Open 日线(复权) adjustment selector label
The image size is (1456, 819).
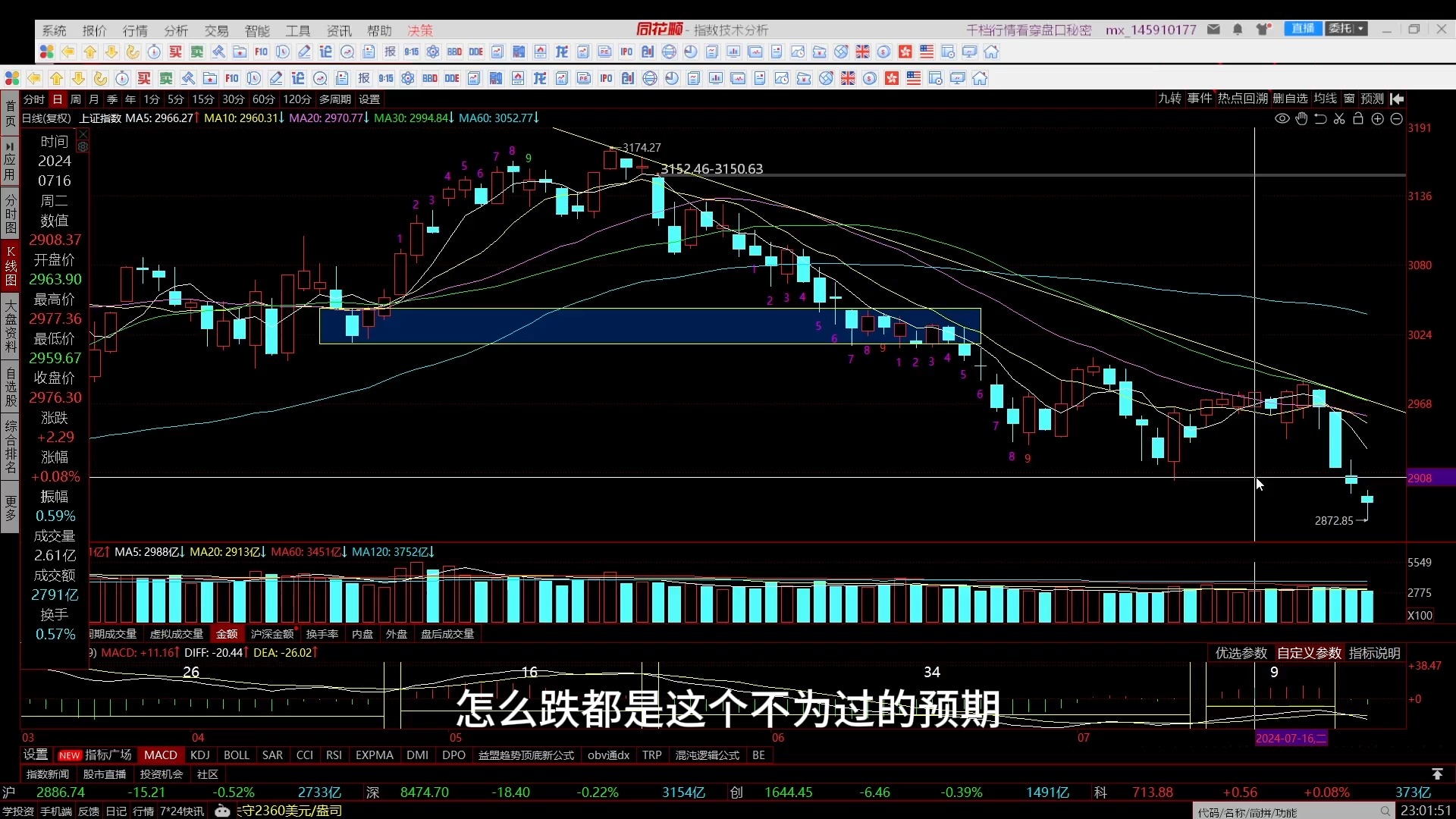click(x=46, y=118)
